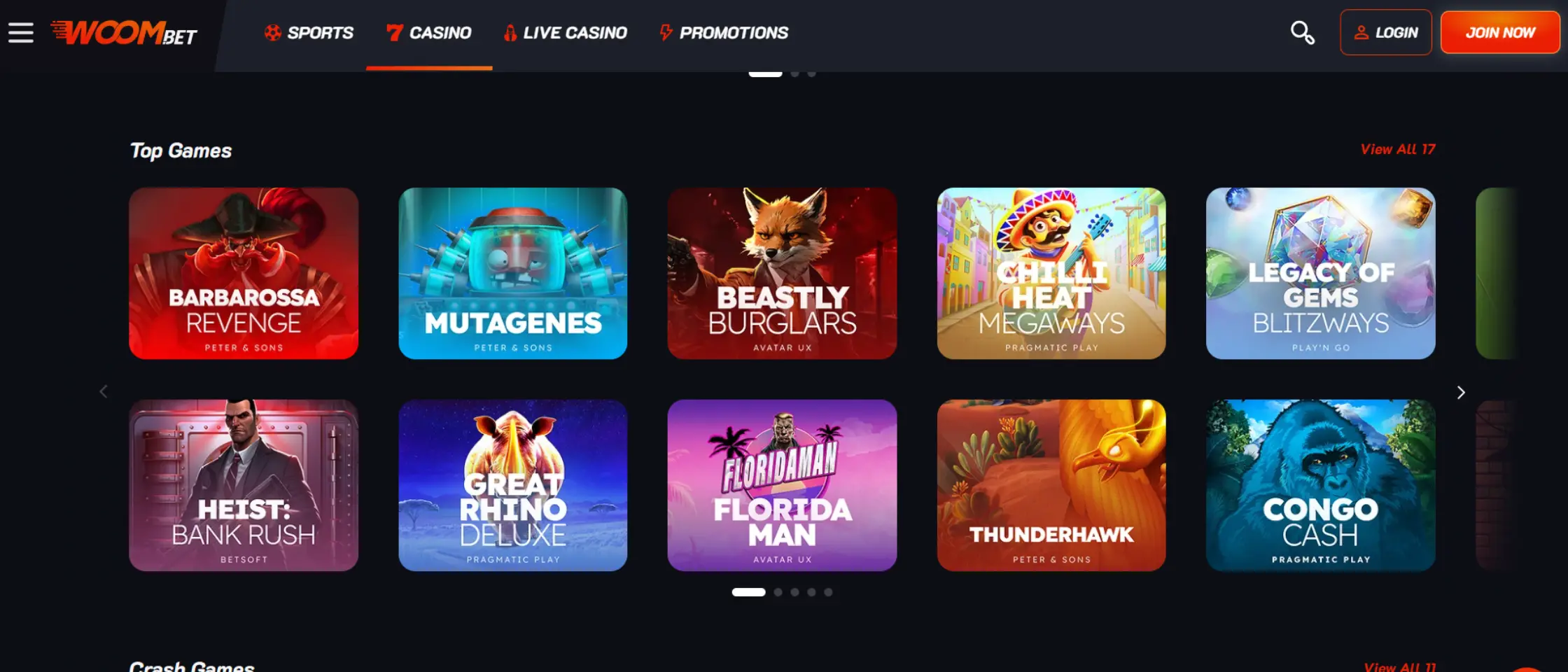Open Chilli Heat Megaways tile

coord(1051,273)
